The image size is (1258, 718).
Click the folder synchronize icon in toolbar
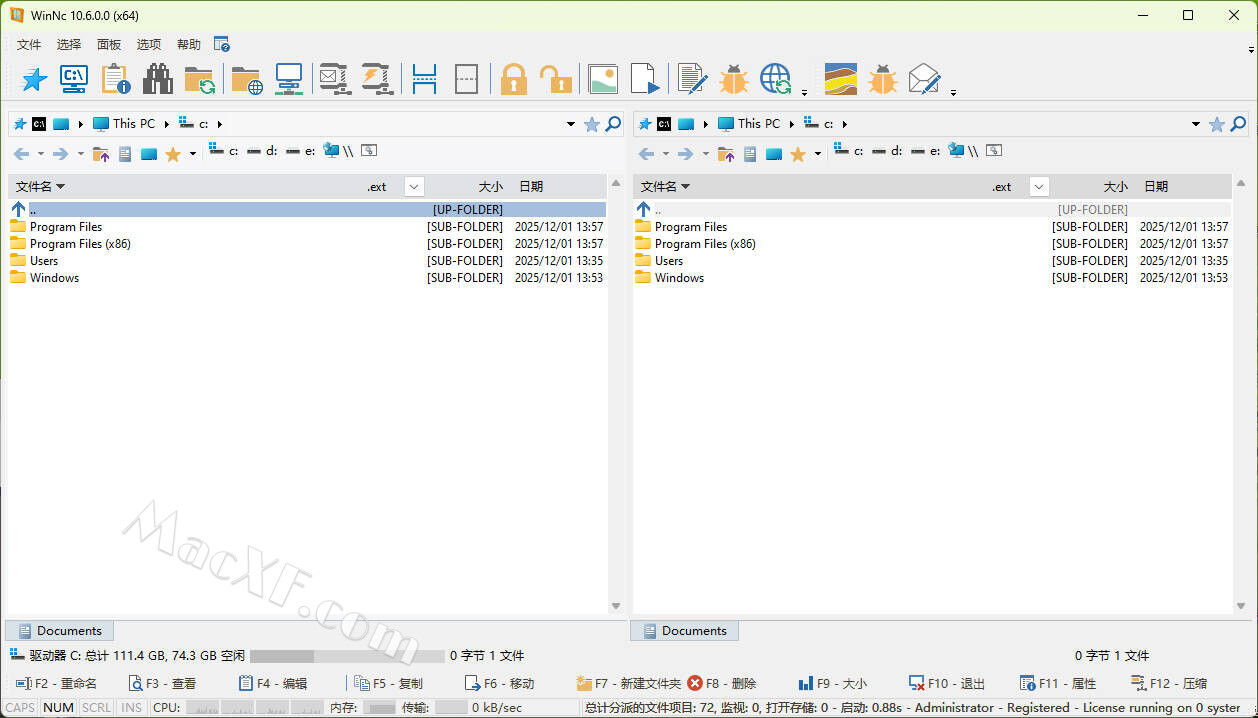[199, 80]
